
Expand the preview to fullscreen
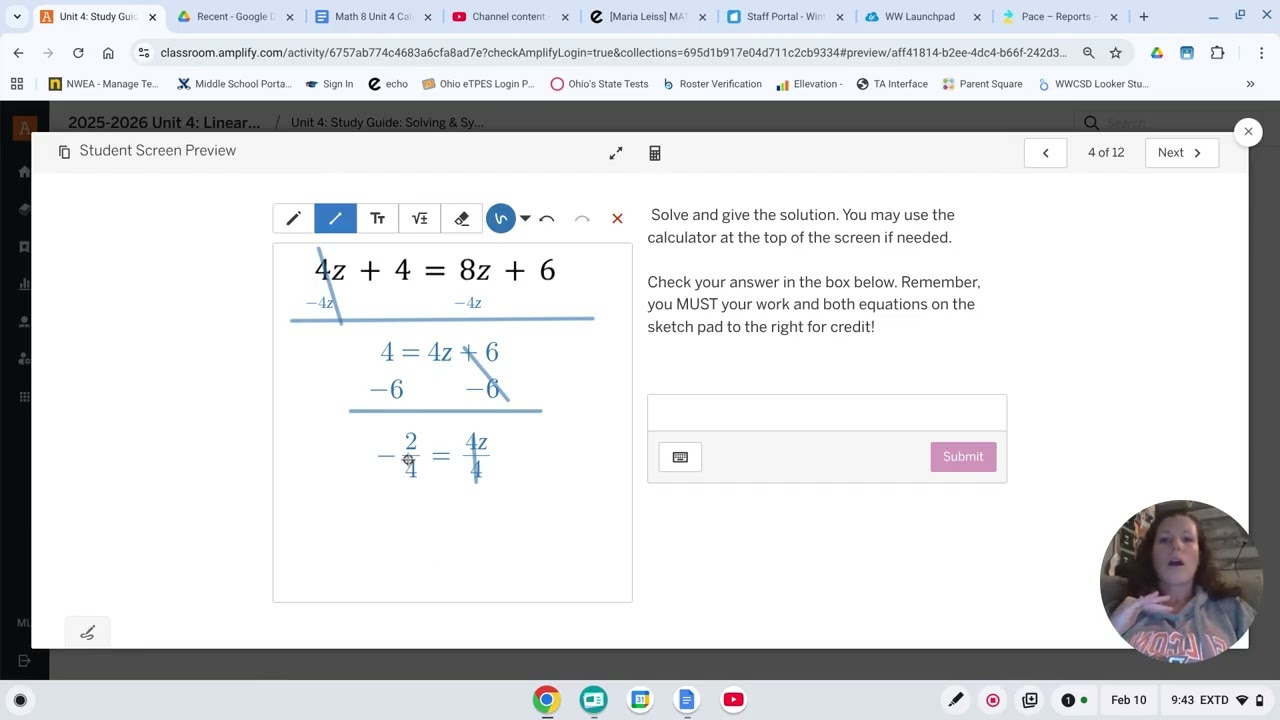click(x=616, y=153)
